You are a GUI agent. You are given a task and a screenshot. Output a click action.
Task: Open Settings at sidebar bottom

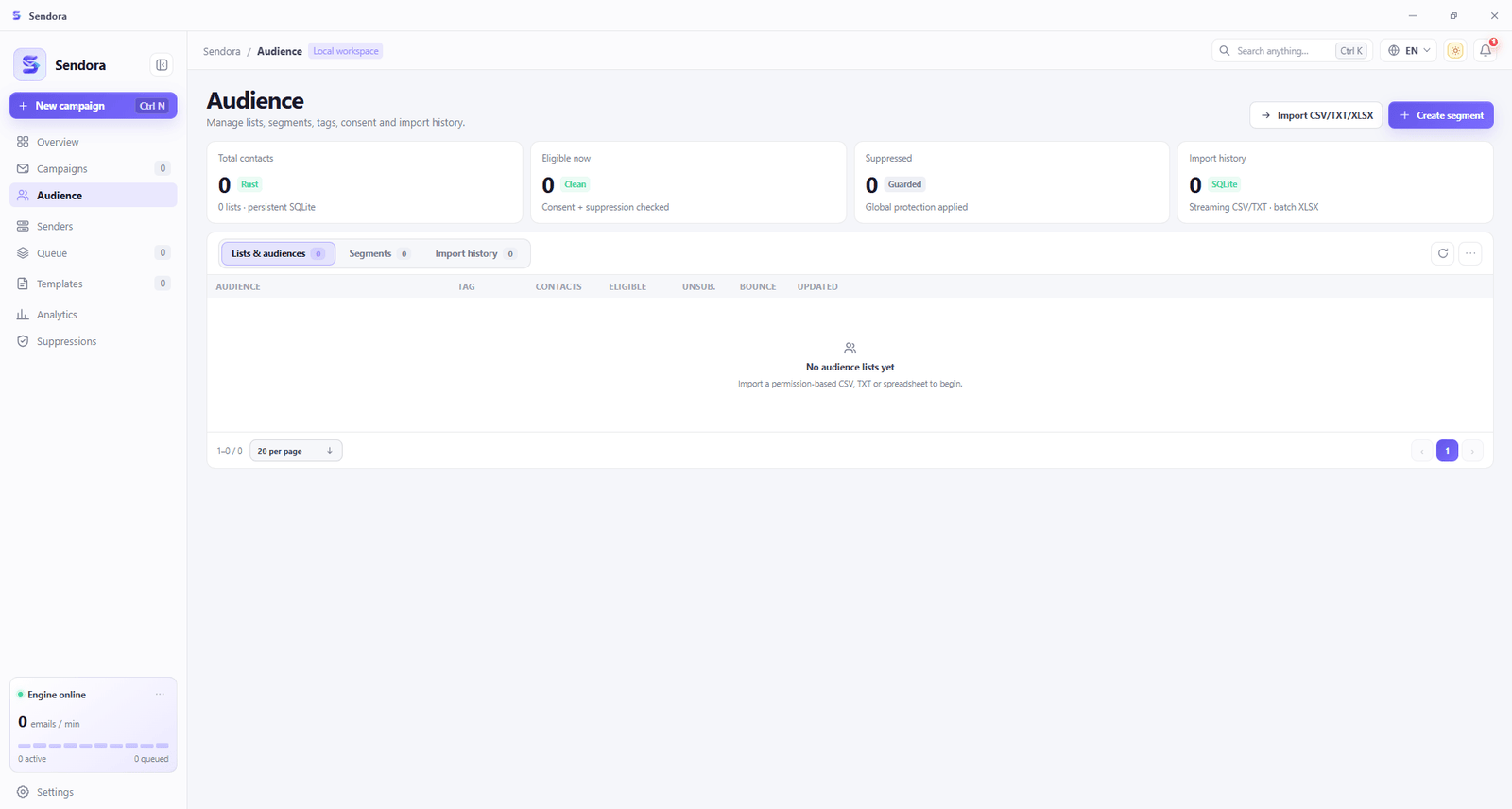point(94,792)
